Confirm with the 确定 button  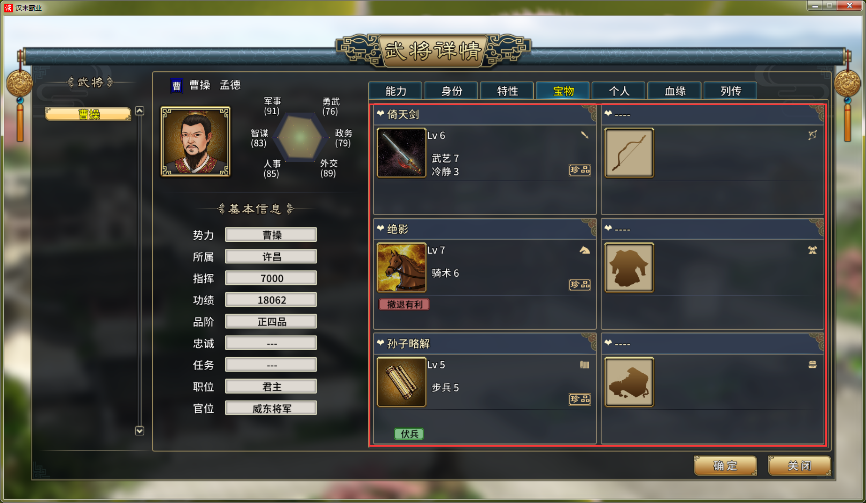click(x=725, y=465)
